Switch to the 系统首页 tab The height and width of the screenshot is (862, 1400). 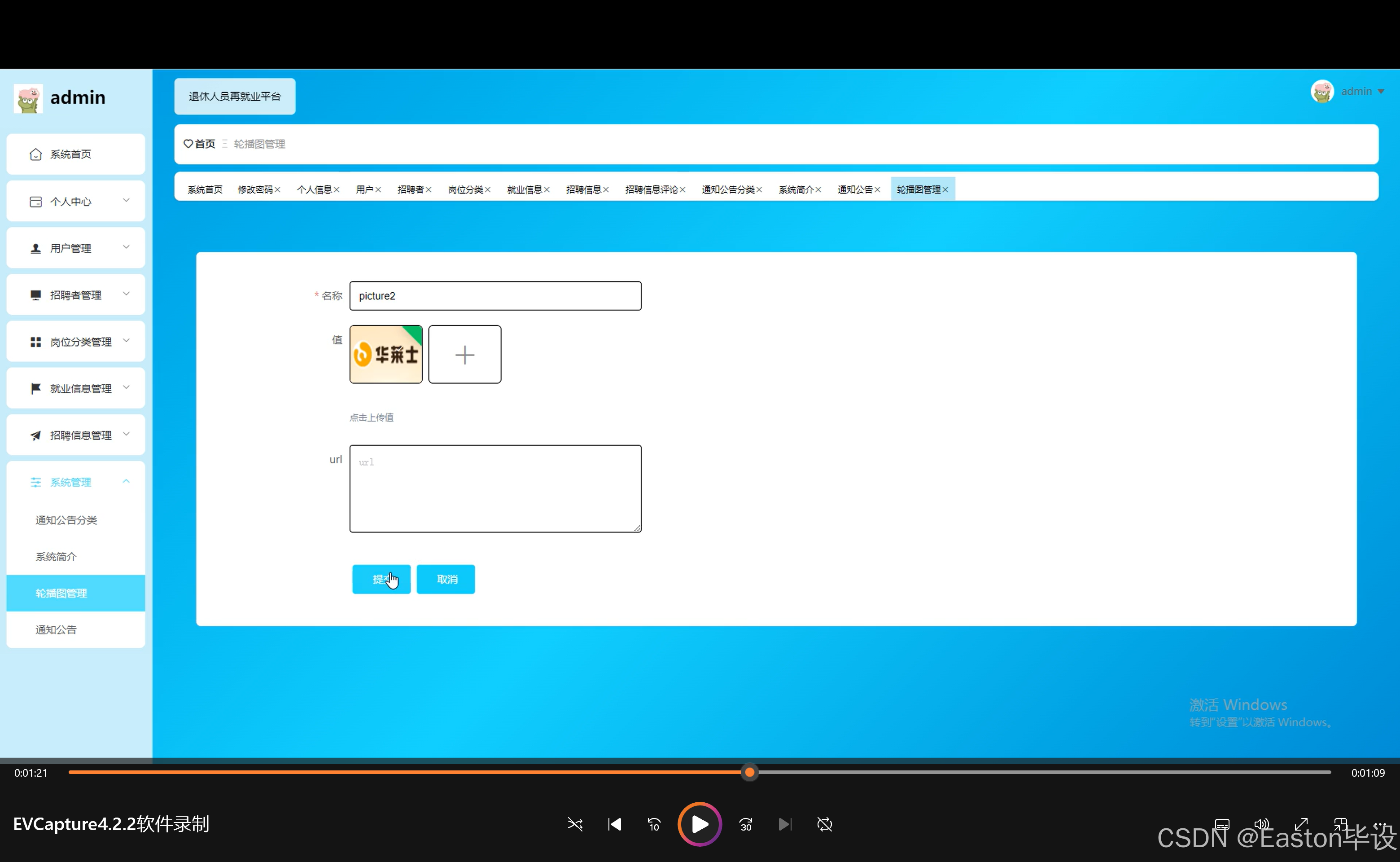click(x=205, y=189)
